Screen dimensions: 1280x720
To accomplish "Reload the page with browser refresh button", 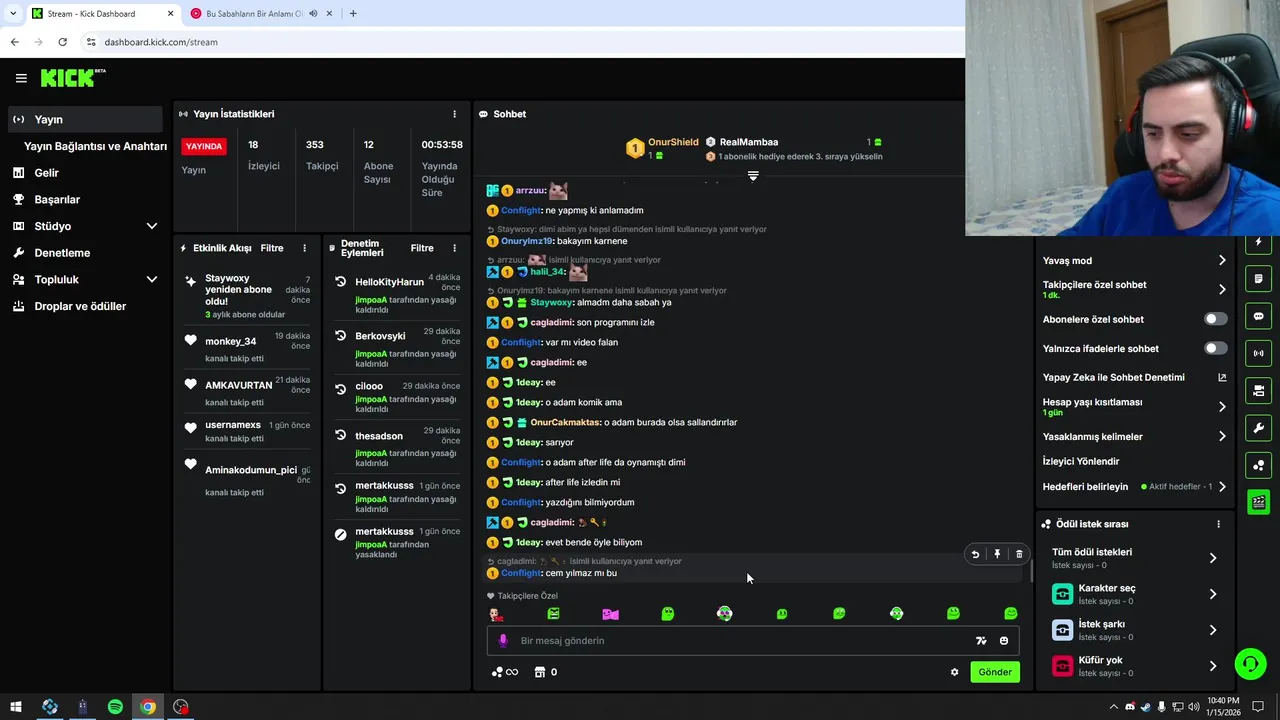I will click(x=62, y=42).
